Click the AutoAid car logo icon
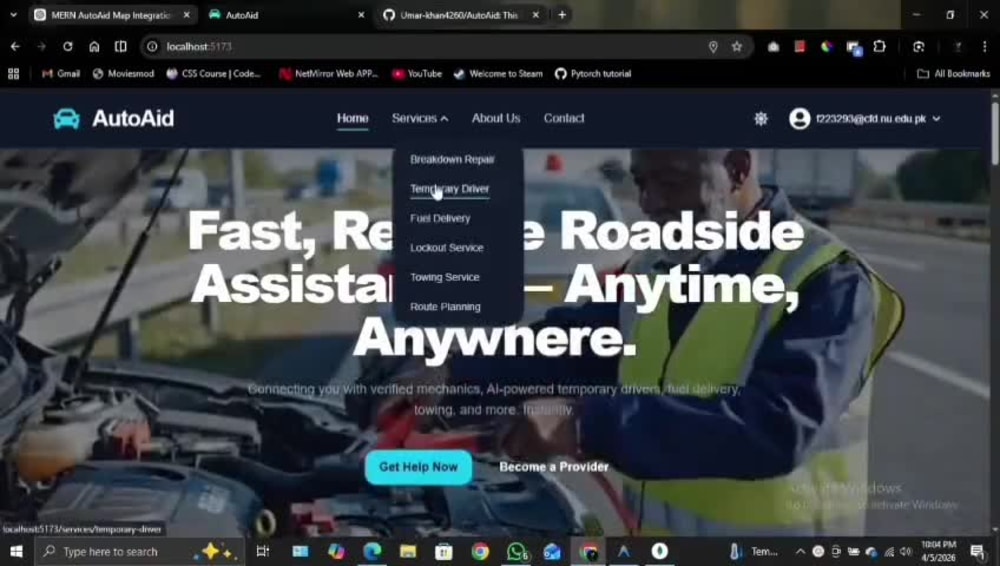1000x566 pixels. tap(66, 119)
